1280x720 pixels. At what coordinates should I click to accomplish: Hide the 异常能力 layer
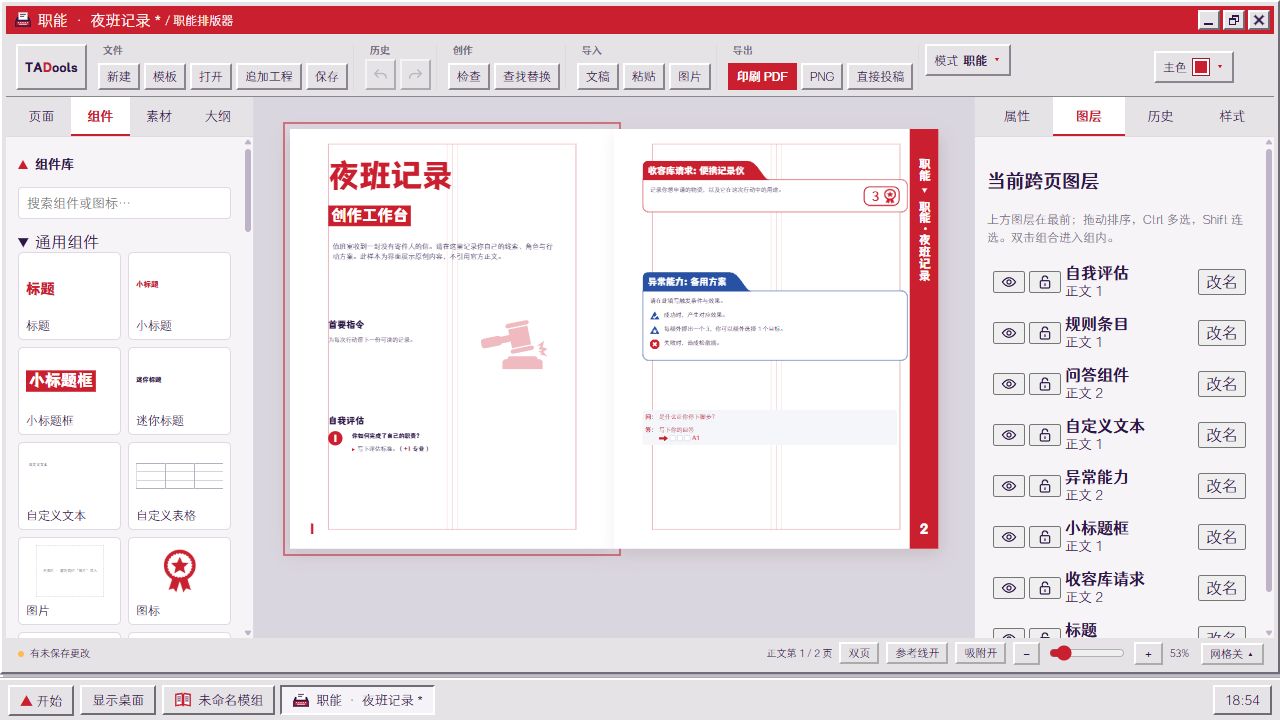coord(1009,486)
